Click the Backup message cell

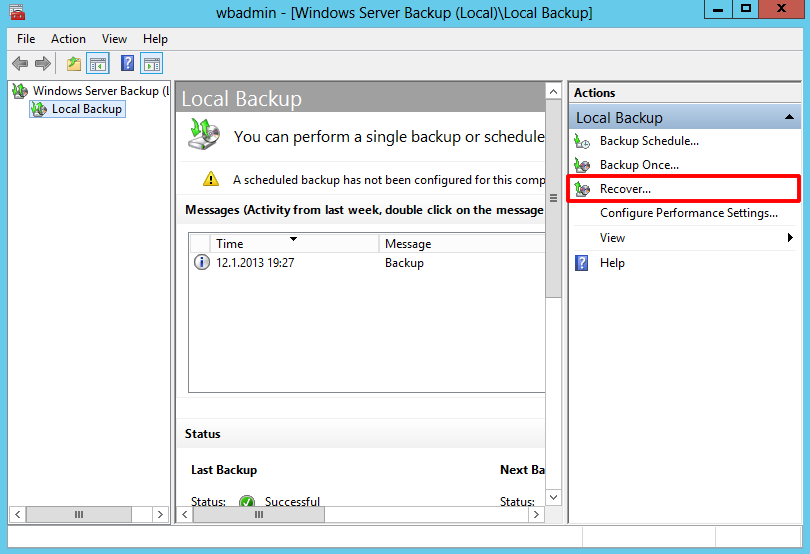pyautogui.click(x=404, y=263)
